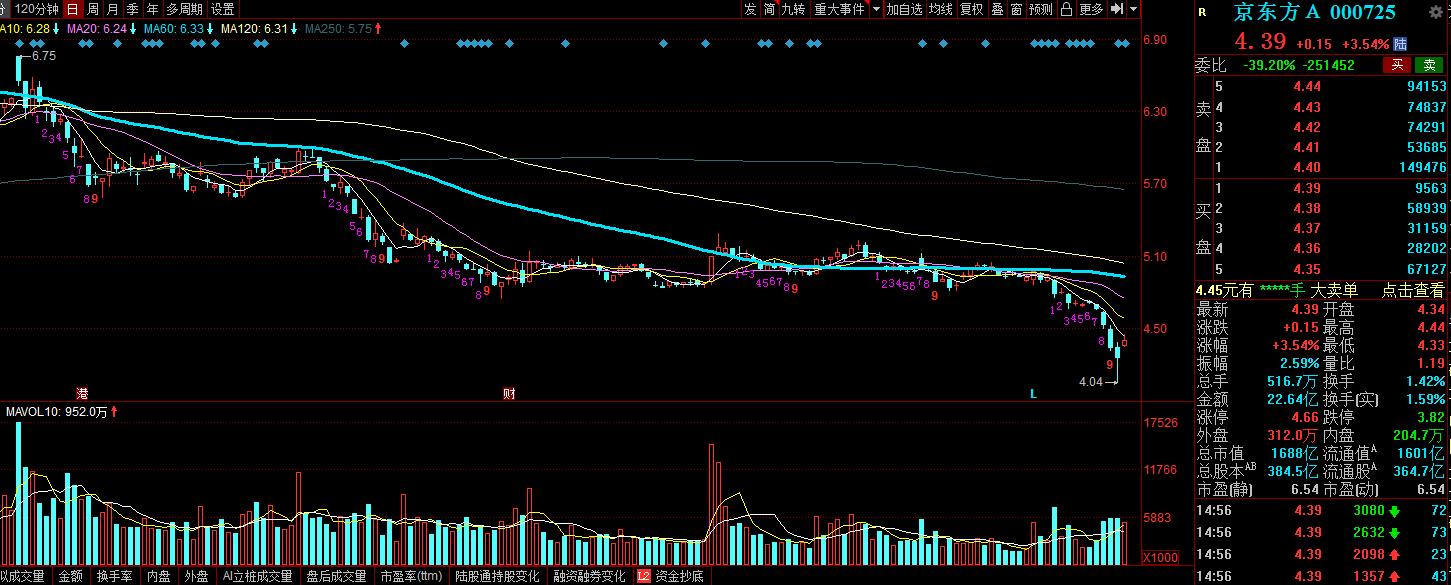Click MA120: 6.31 legend label

255,29
